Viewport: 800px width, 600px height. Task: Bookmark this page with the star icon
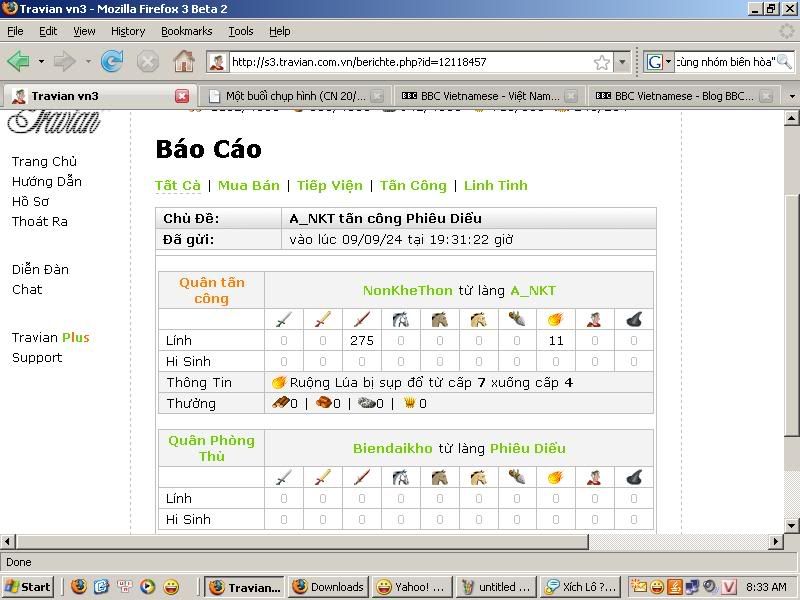[602, 62]
